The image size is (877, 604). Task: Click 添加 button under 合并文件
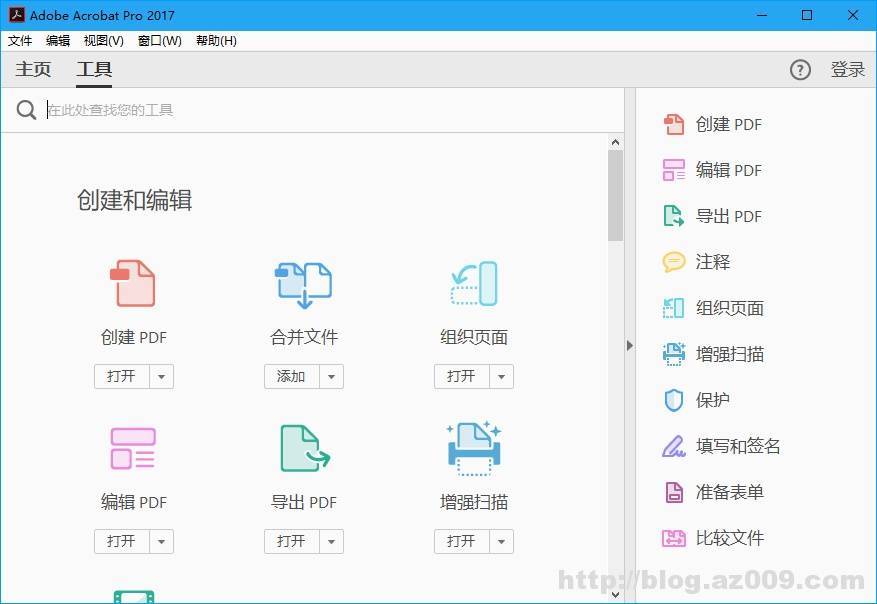291,376
